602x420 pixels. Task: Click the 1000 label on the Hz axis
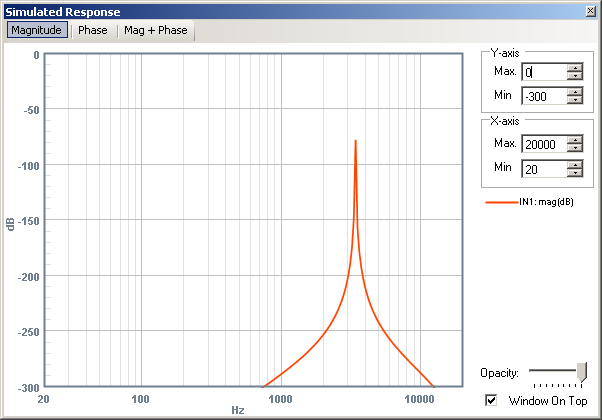(x=281, y=399)
